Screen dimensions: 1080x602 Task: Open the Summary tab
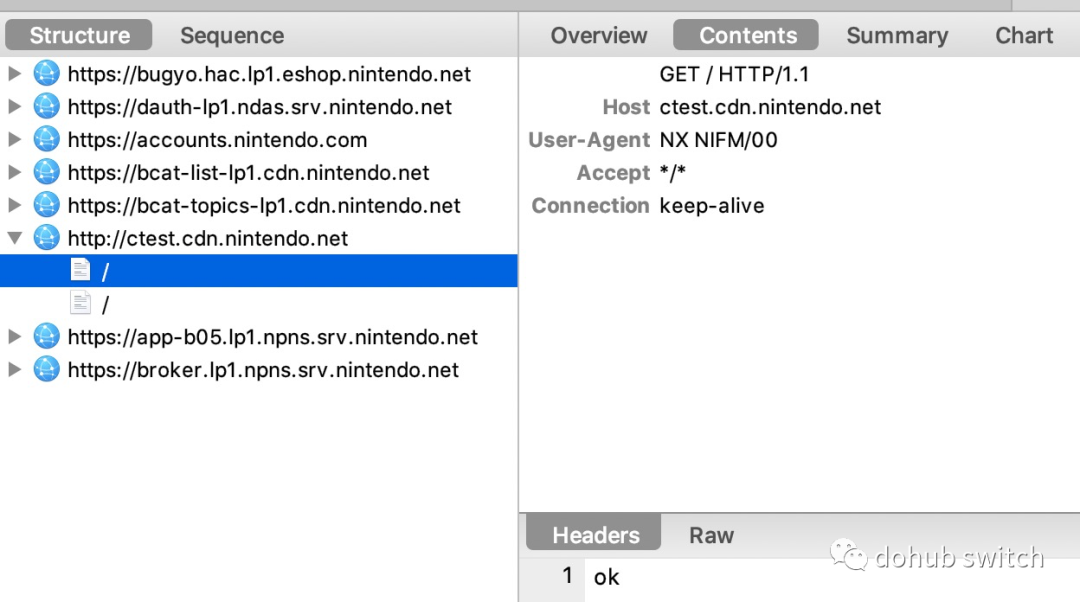897,35
